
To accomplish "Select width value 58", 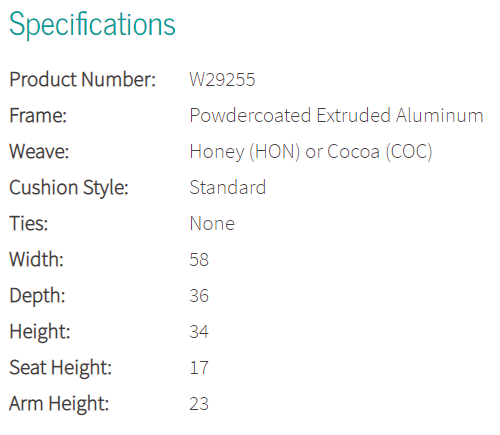I will (199, 259).
